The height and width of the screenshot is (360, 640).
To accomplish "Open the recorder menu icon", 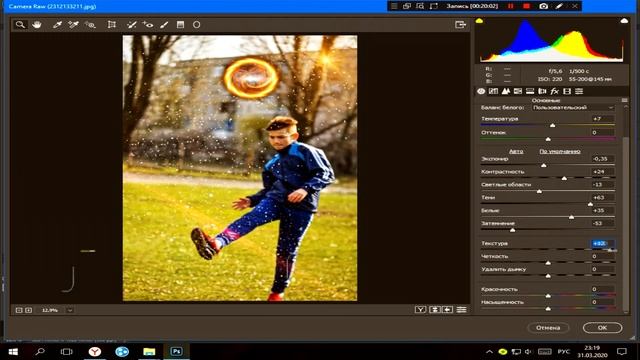I will tap(394, 6).
